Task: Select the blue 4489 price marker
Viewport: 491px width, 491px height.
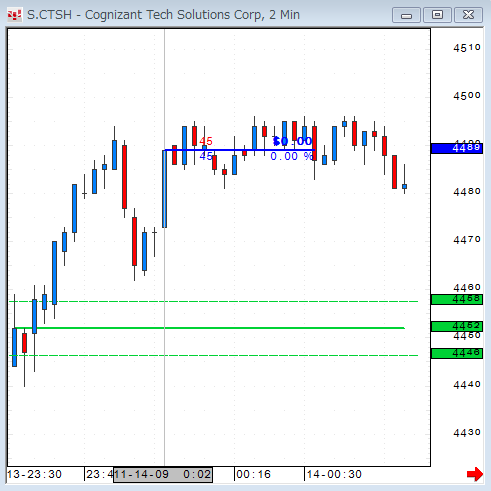Action: tap(457, 148)
